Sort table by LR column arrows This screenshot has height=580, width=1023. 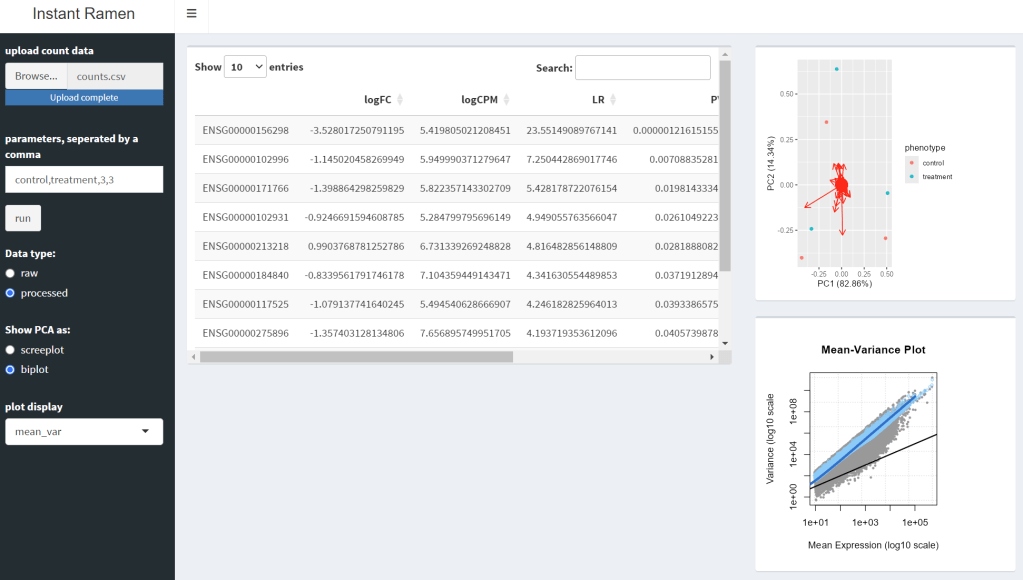(x=613, y=100)
